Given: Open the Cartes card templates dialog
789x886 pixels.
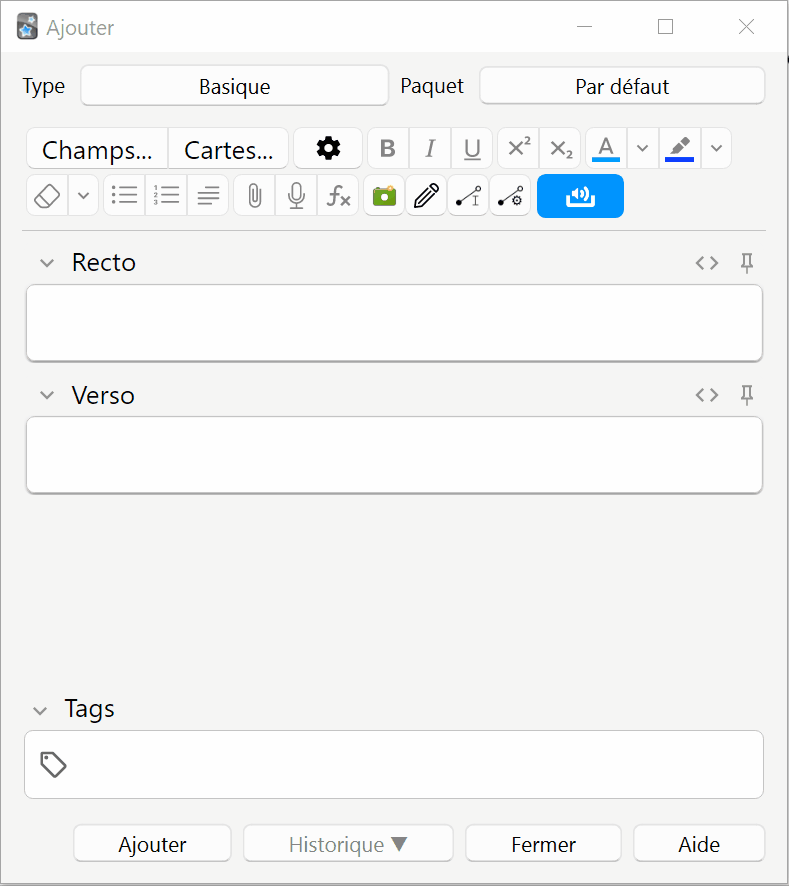Looking at the screenshot, I should coord(228,149).
